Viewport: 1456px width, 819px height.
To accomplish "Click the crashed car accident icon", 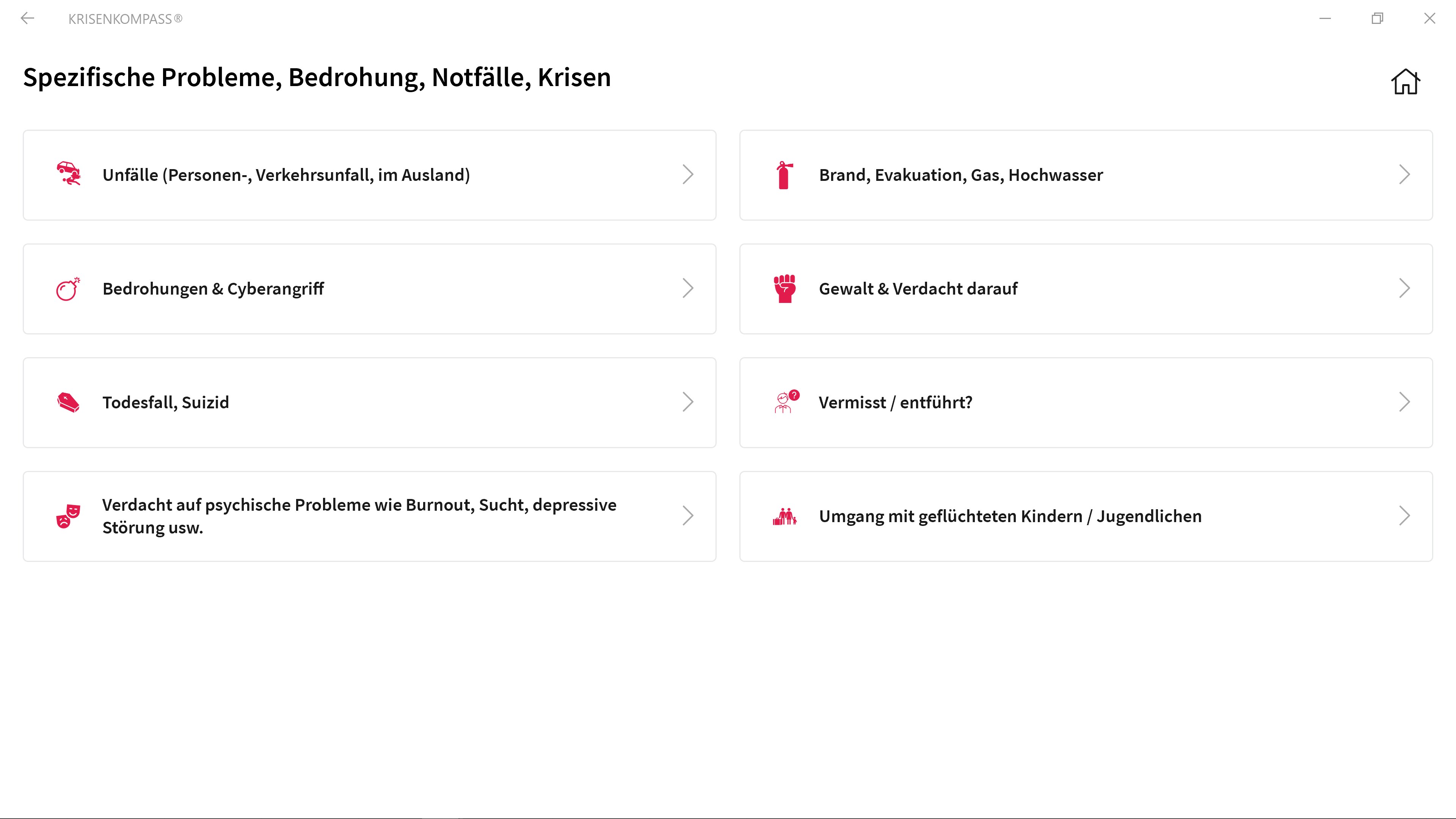I will (x=68, y=174).
